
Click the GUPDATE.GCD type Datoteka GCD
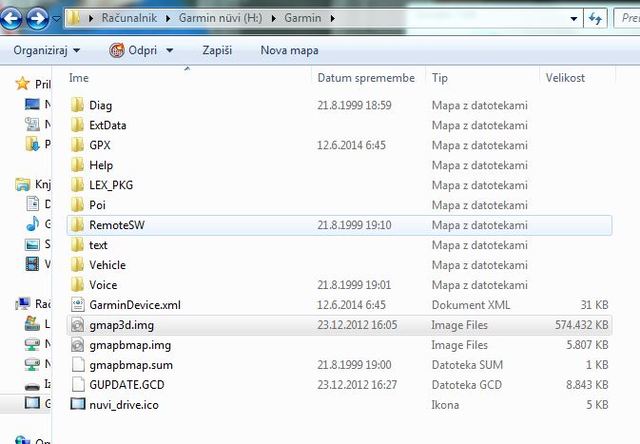467,385
